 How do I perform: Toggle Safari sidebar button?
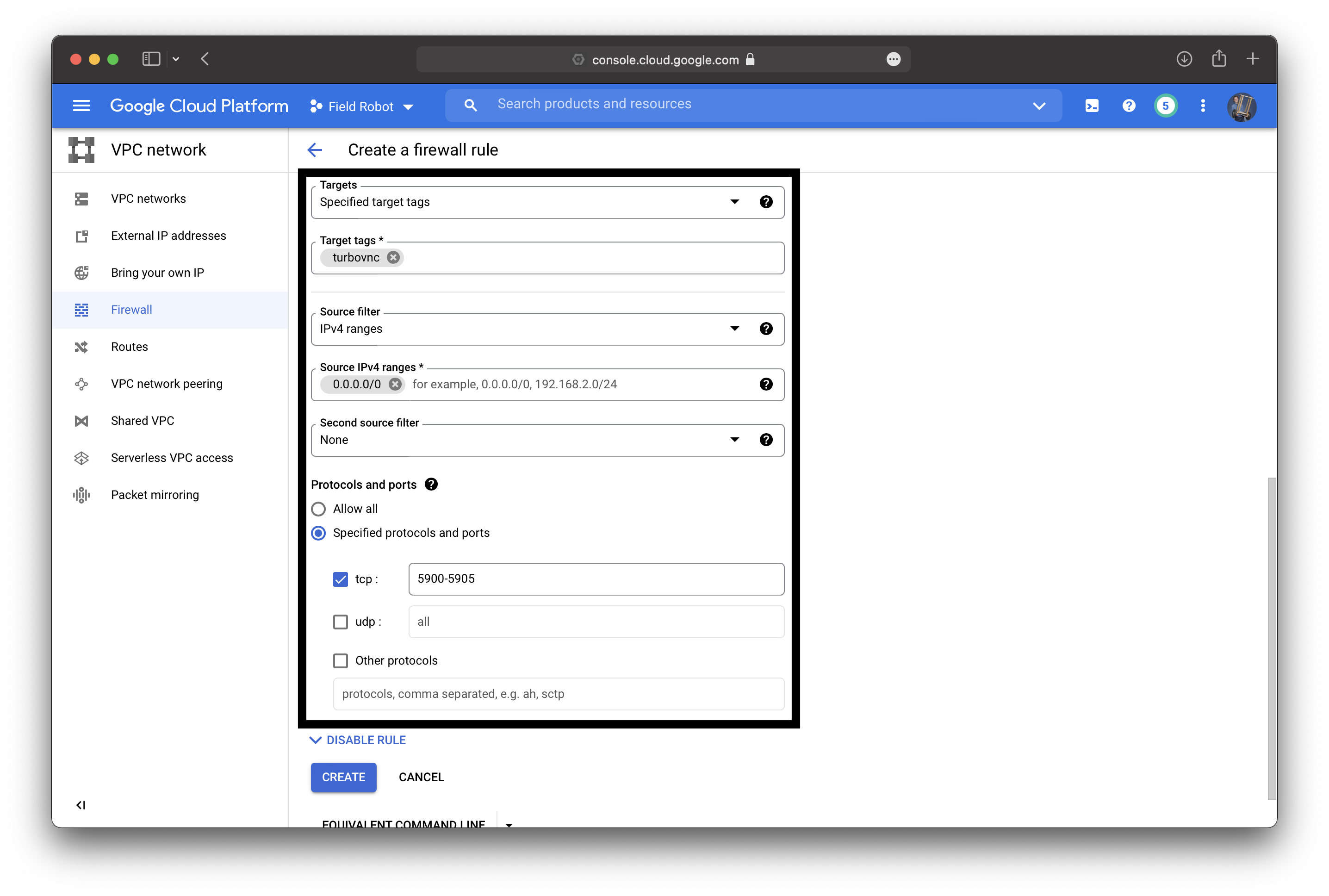point(151,59)
